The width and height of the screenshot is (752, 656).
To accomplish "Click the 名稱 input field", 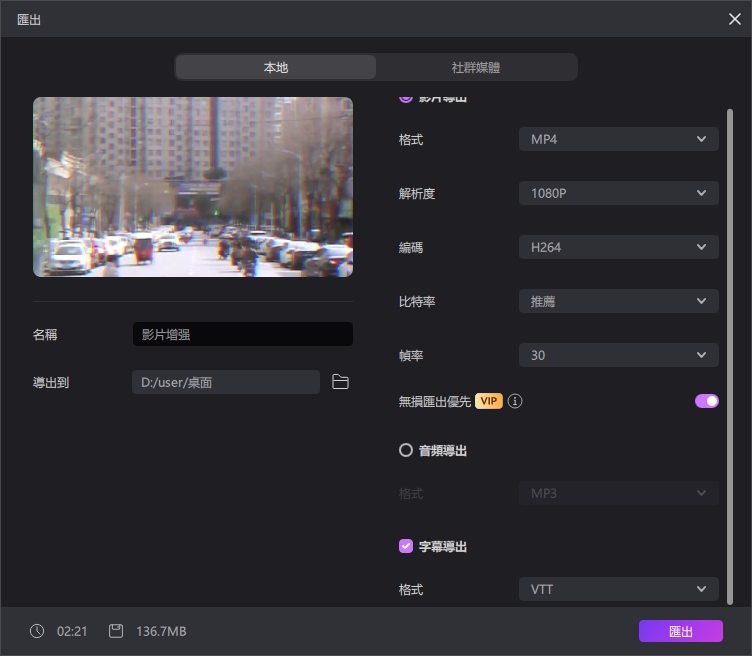I will point(242,335).
